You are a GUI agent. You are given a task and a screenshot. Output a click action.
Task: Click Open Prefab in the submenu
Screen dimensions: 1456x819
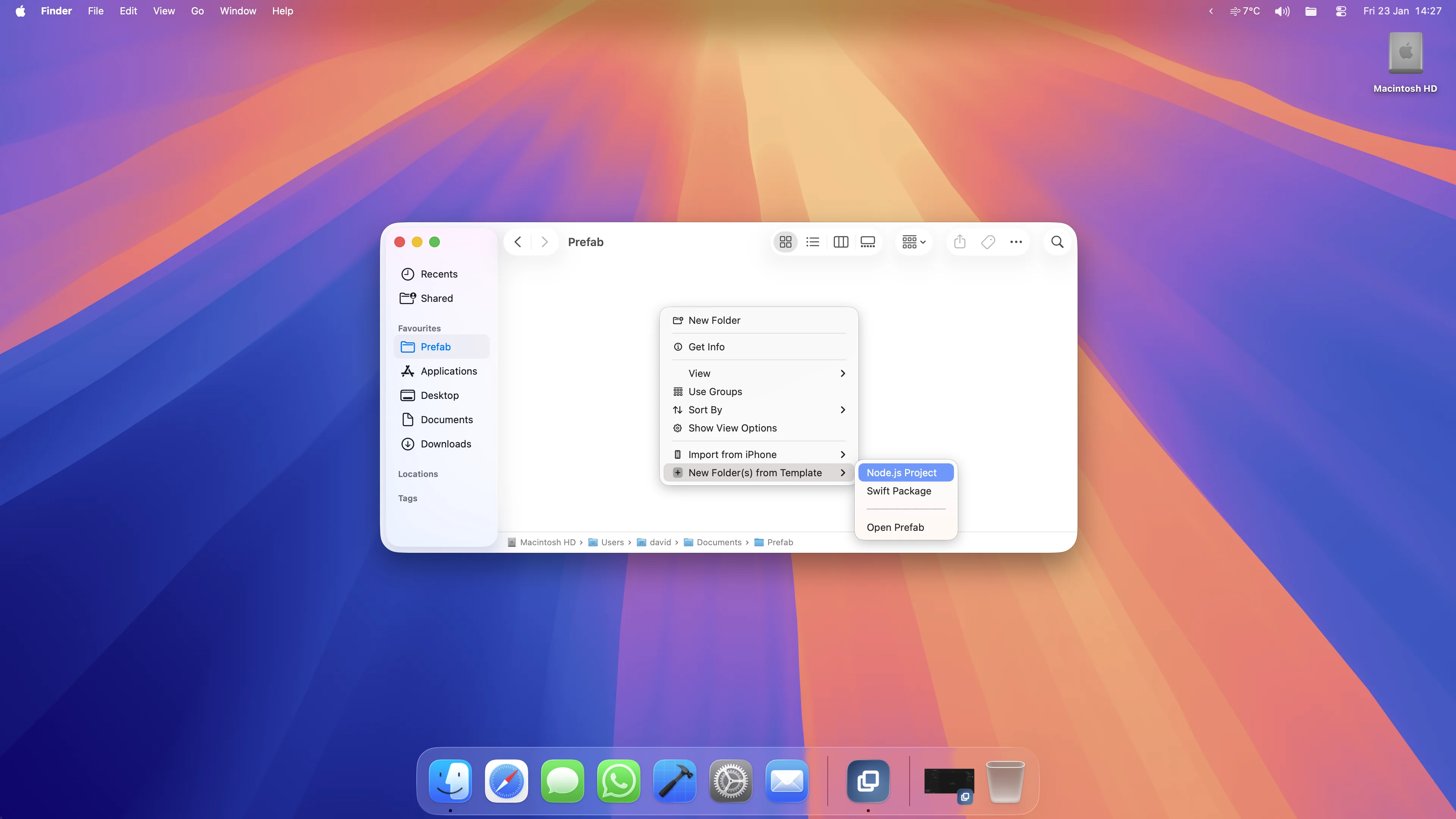pyautogui.click(x=895, y=527)
